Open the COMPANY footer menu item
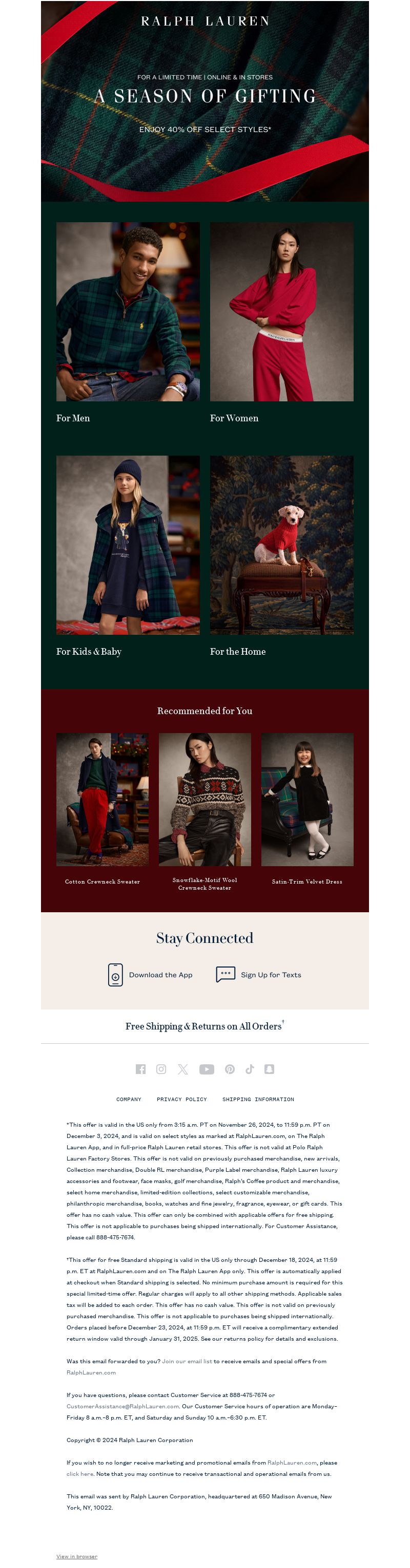Viewport: 410px width, 1568px height. 129,1099
